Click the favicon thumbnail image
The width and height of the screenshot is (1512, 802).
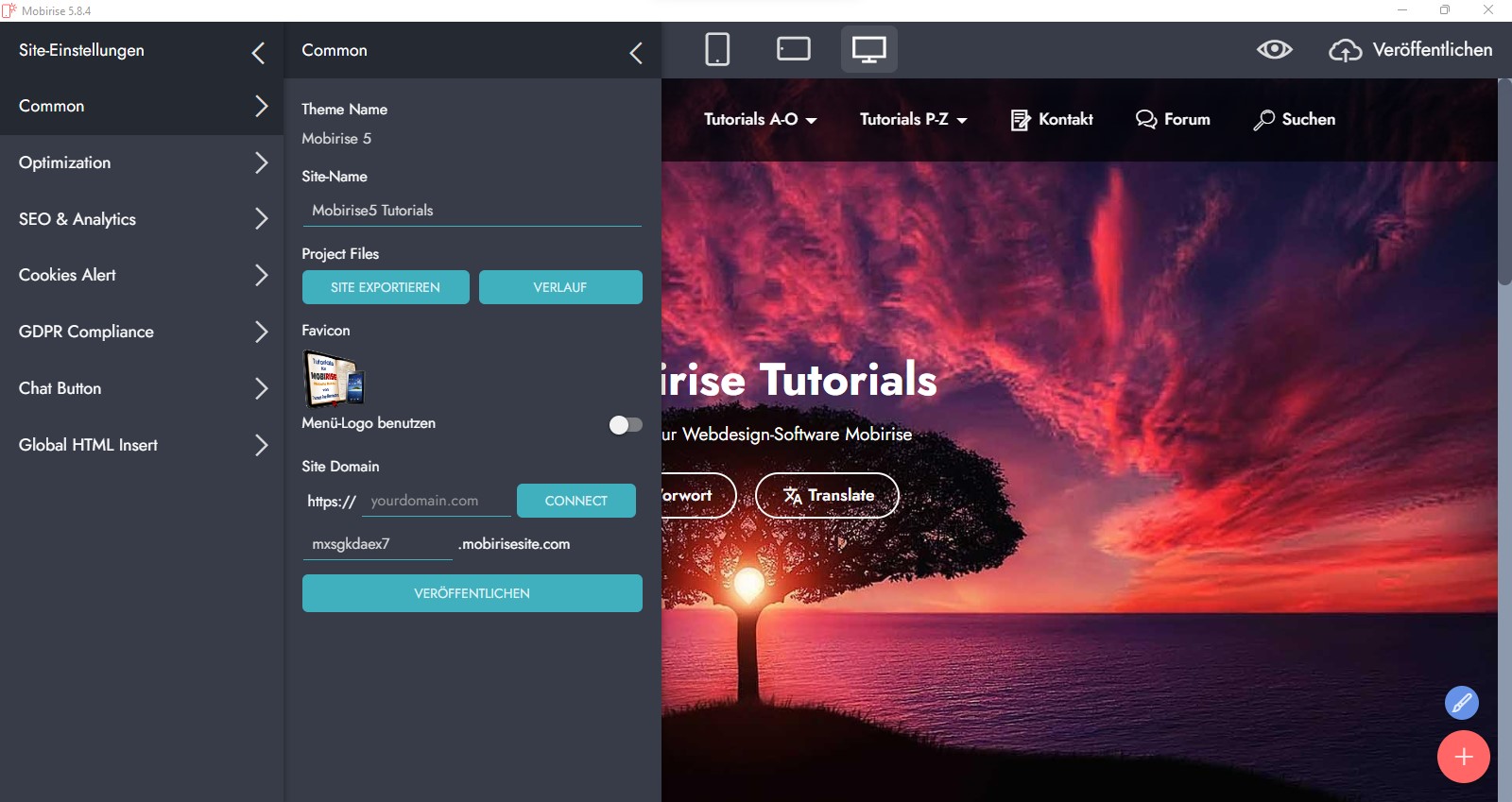(x=333, y=378)
